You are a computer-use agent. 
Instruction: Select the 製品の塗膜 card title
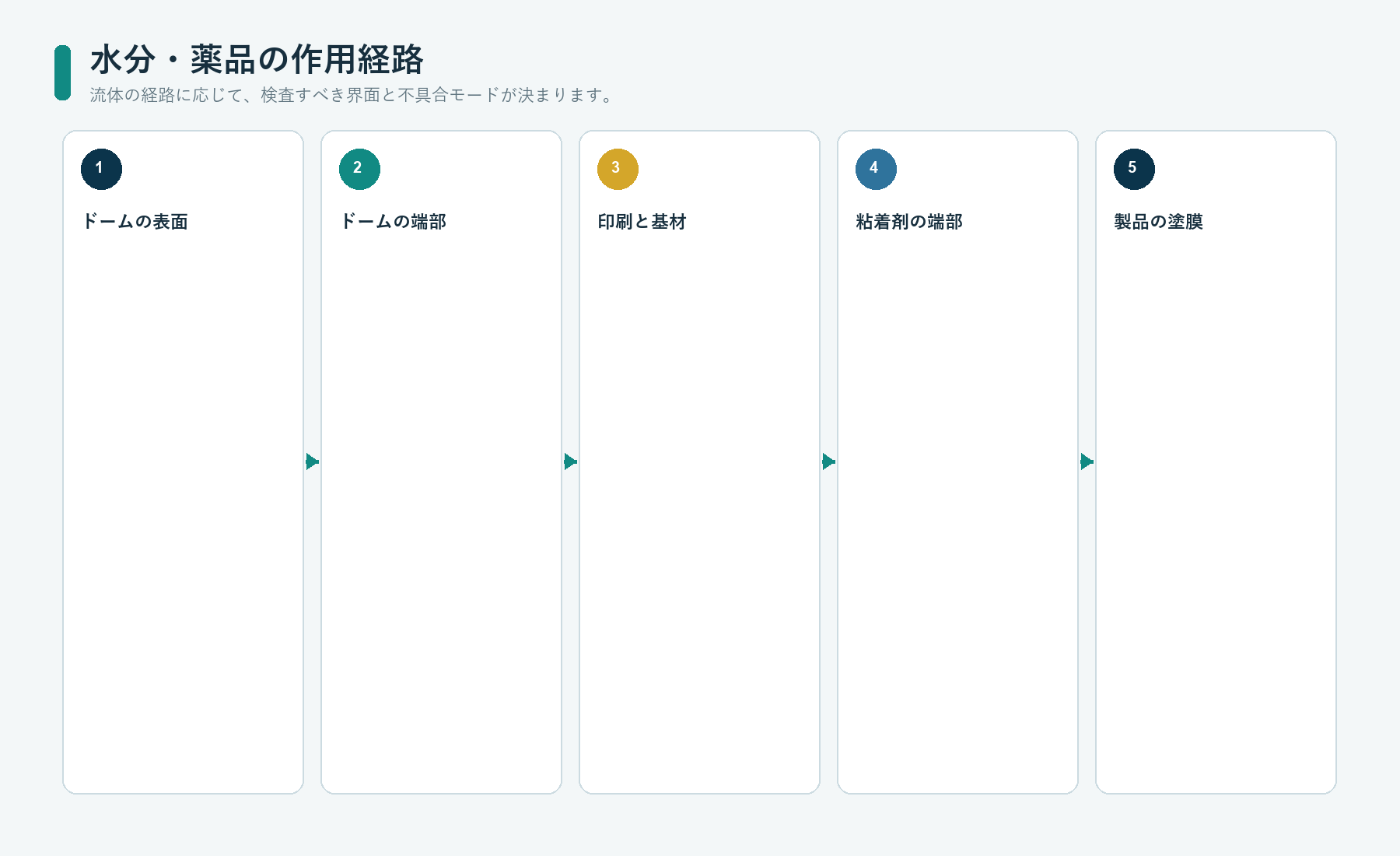(1158, 222)
